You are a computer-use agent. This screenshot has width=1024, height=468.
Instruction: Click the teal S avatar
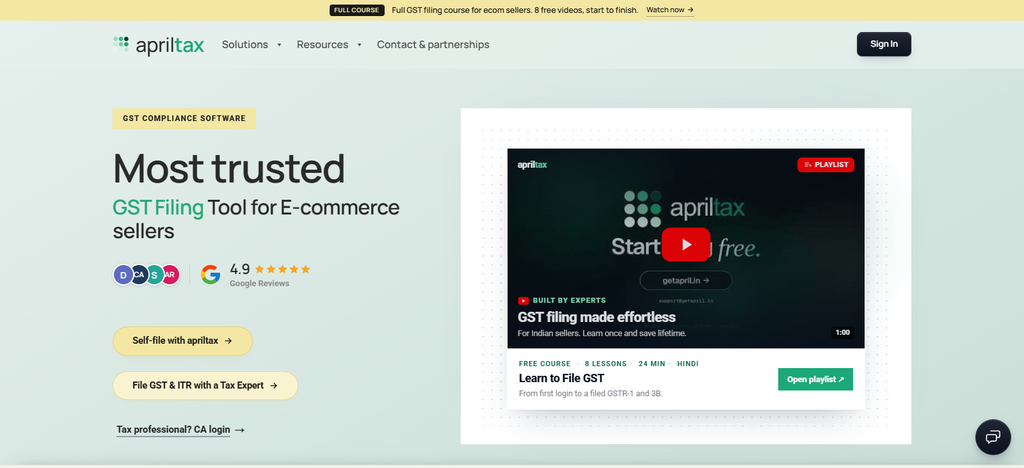coord(154,275)
